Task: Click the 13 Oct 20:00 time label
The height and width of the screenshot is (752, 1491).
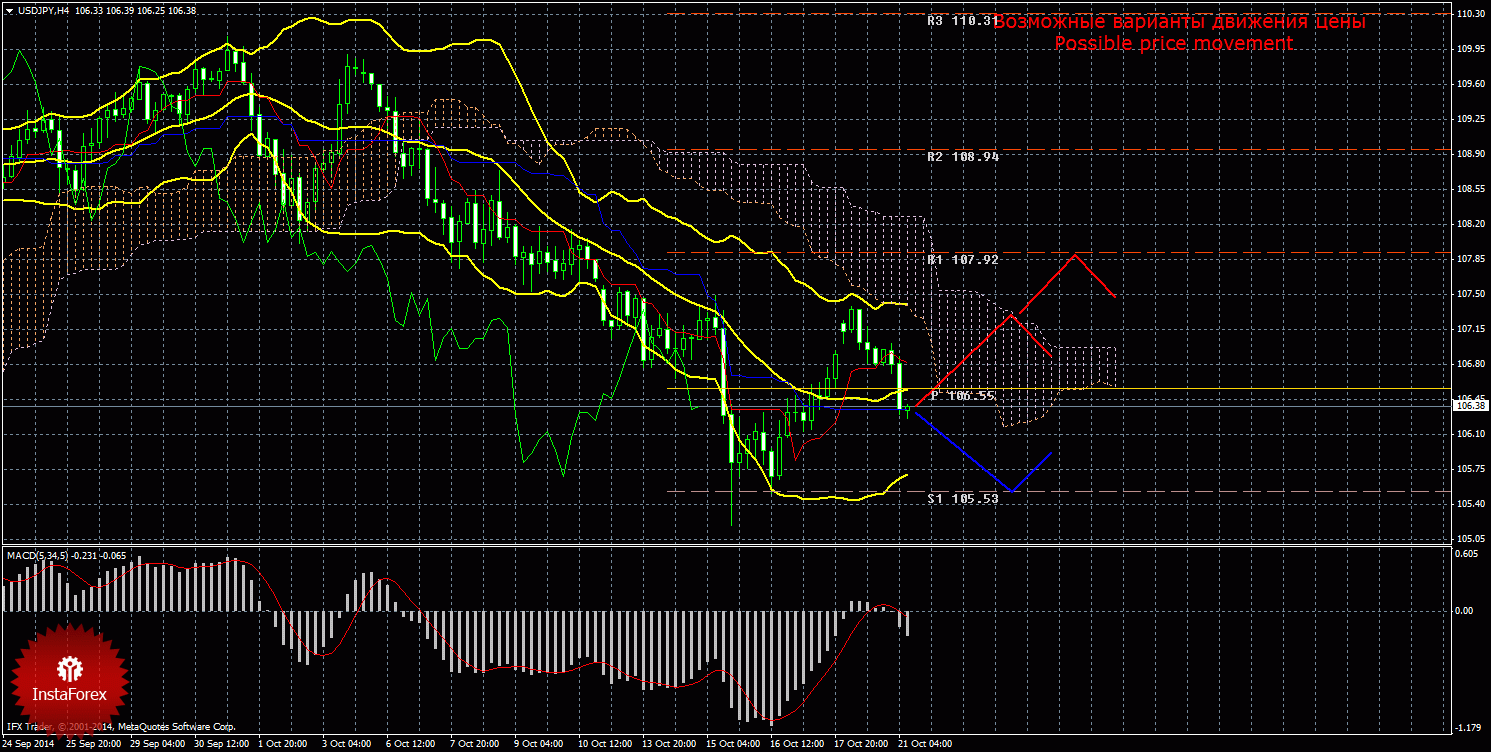Action: (x=671, y=744)
